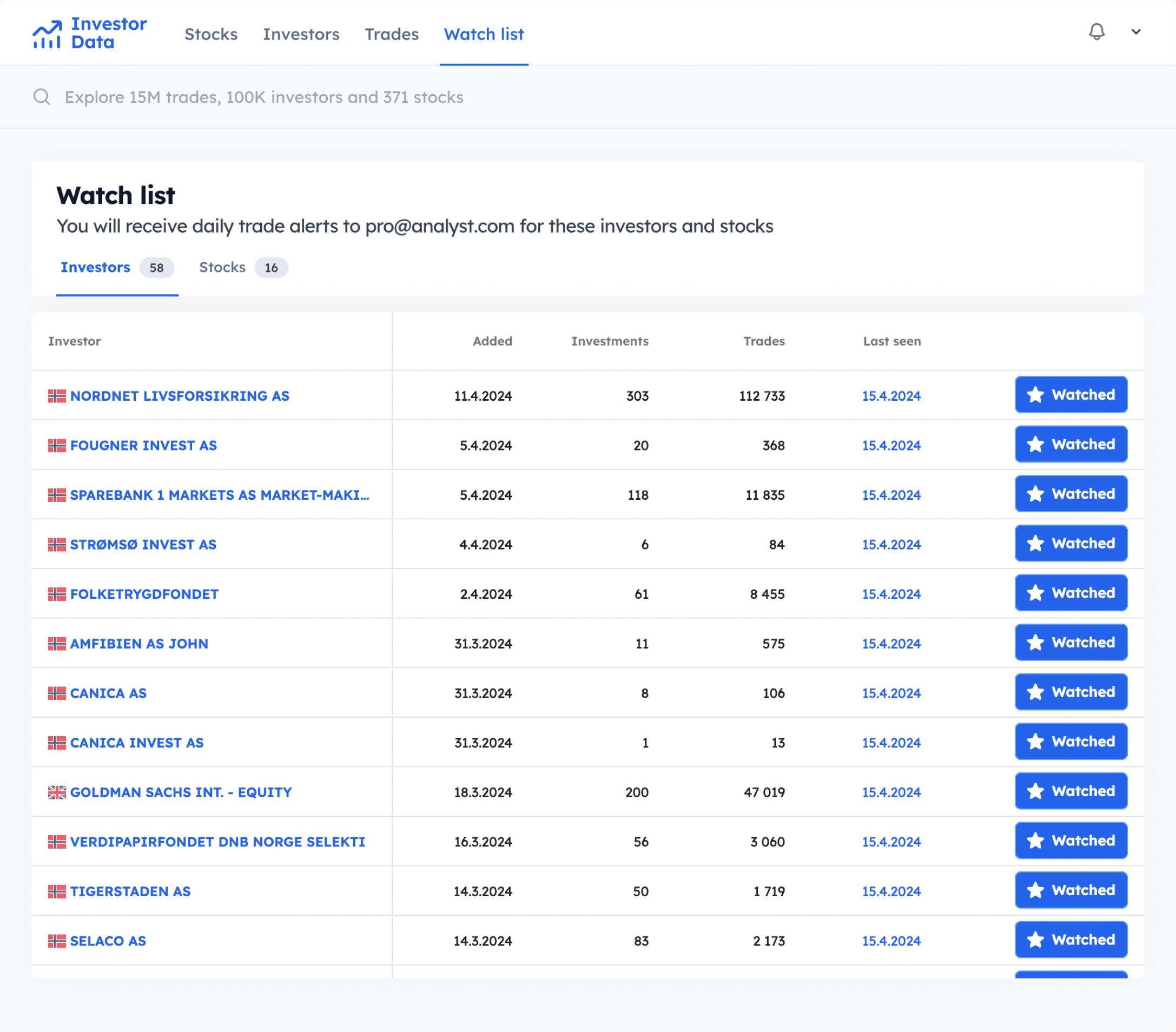Open the notifications bell

click(x=1096, y=31)
